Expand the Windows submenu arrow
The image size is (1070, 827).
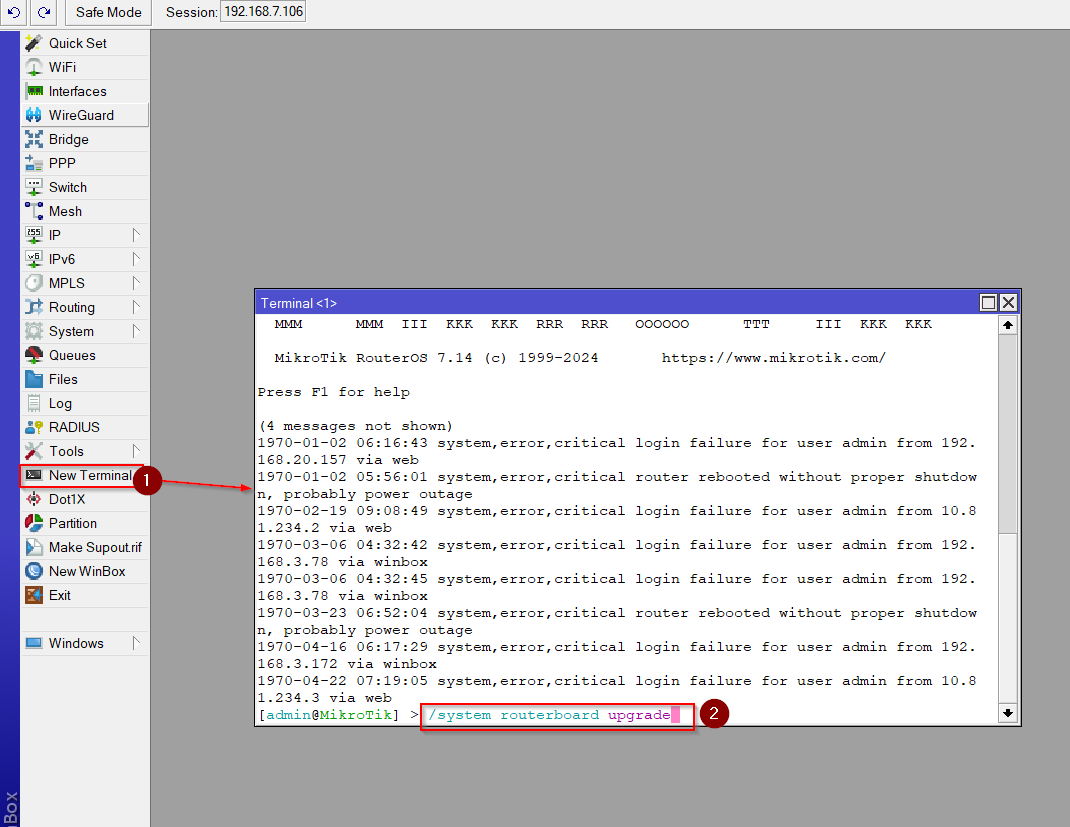click(x=136, y=643)
